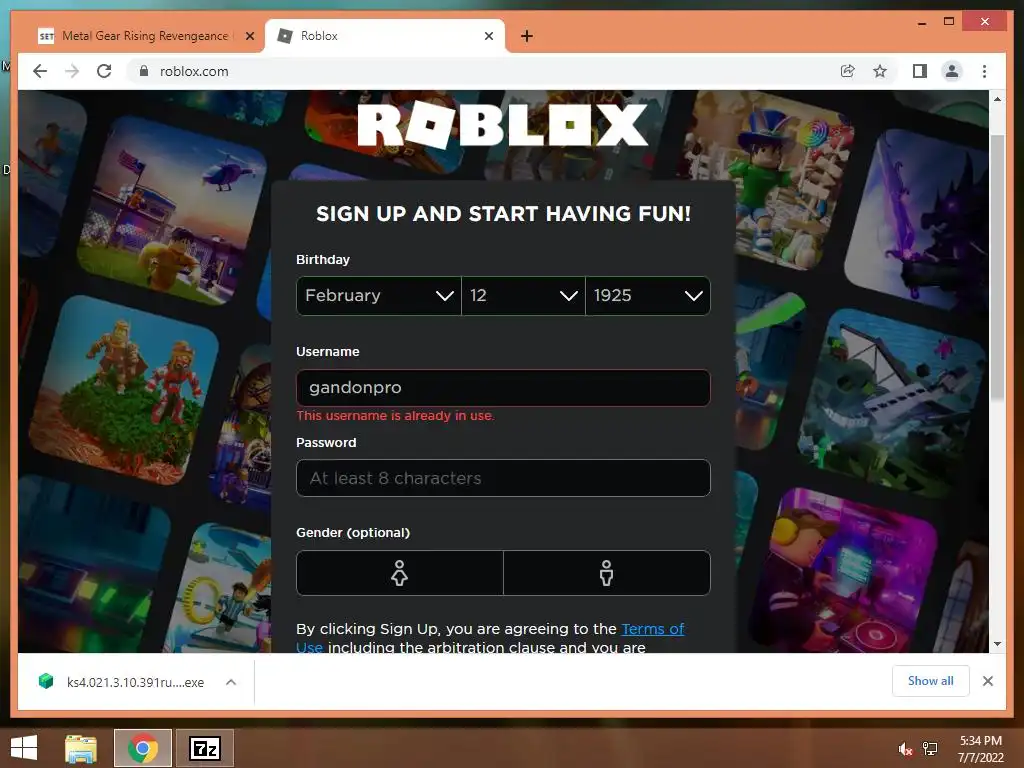Select the male gender icon button

[x=607, y=573]
